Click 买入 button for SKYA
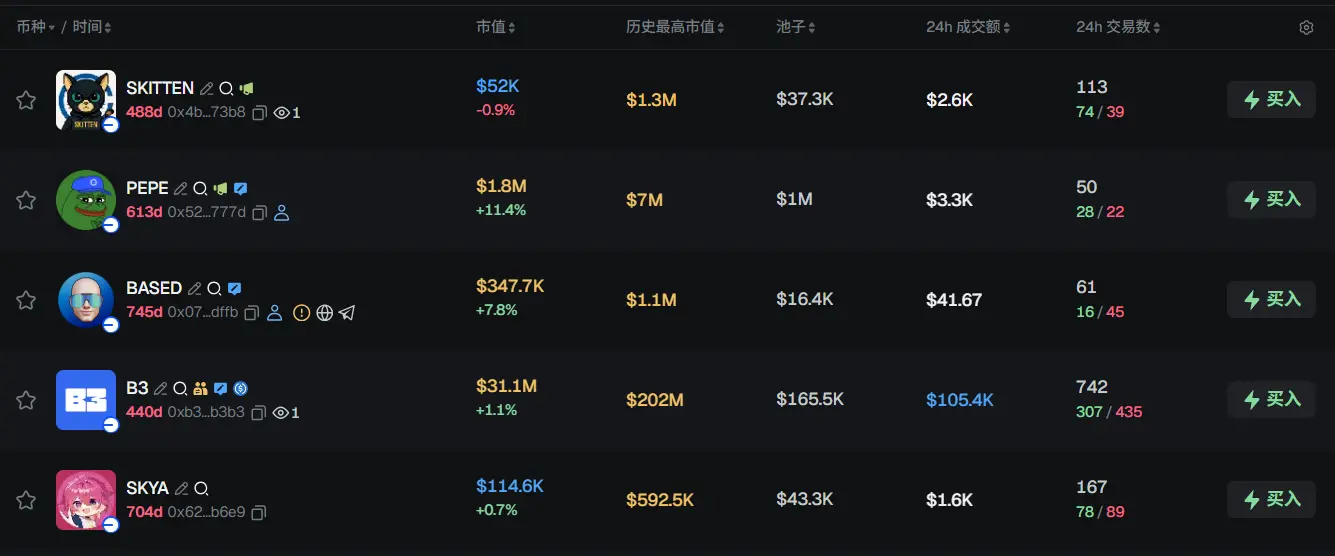Screen dimensions: 1335x556 click(1271, 500)
